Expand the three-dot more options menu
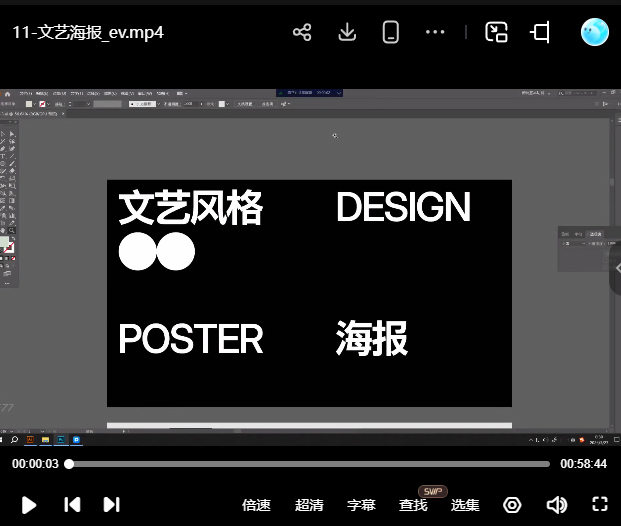The width and height of the screenshot is (621, 526). click(435, 32)
